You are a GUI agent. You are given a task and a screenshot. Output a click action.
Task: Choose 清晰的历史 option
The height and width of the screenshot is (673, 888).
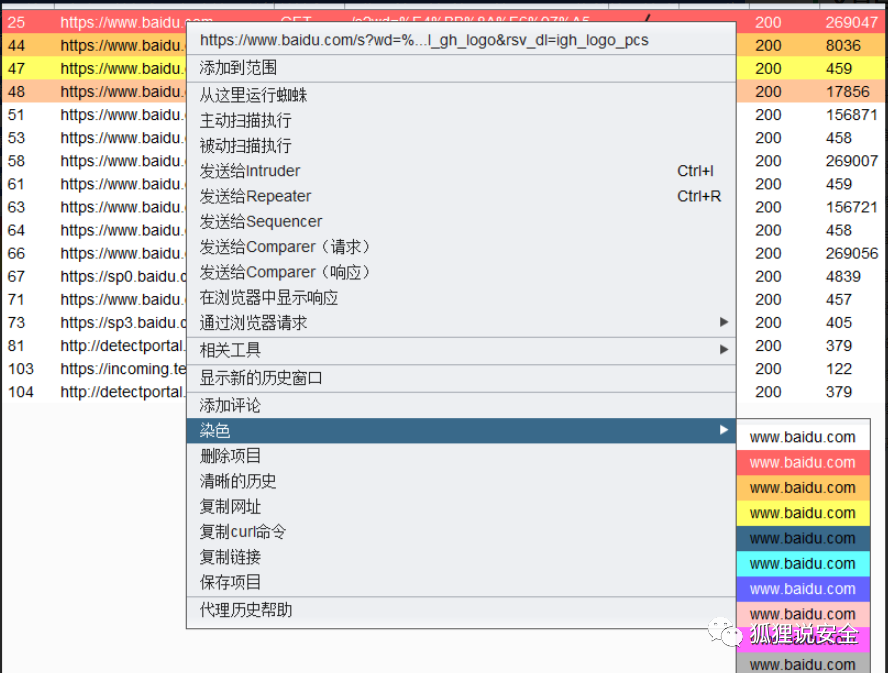coord(461,481)
